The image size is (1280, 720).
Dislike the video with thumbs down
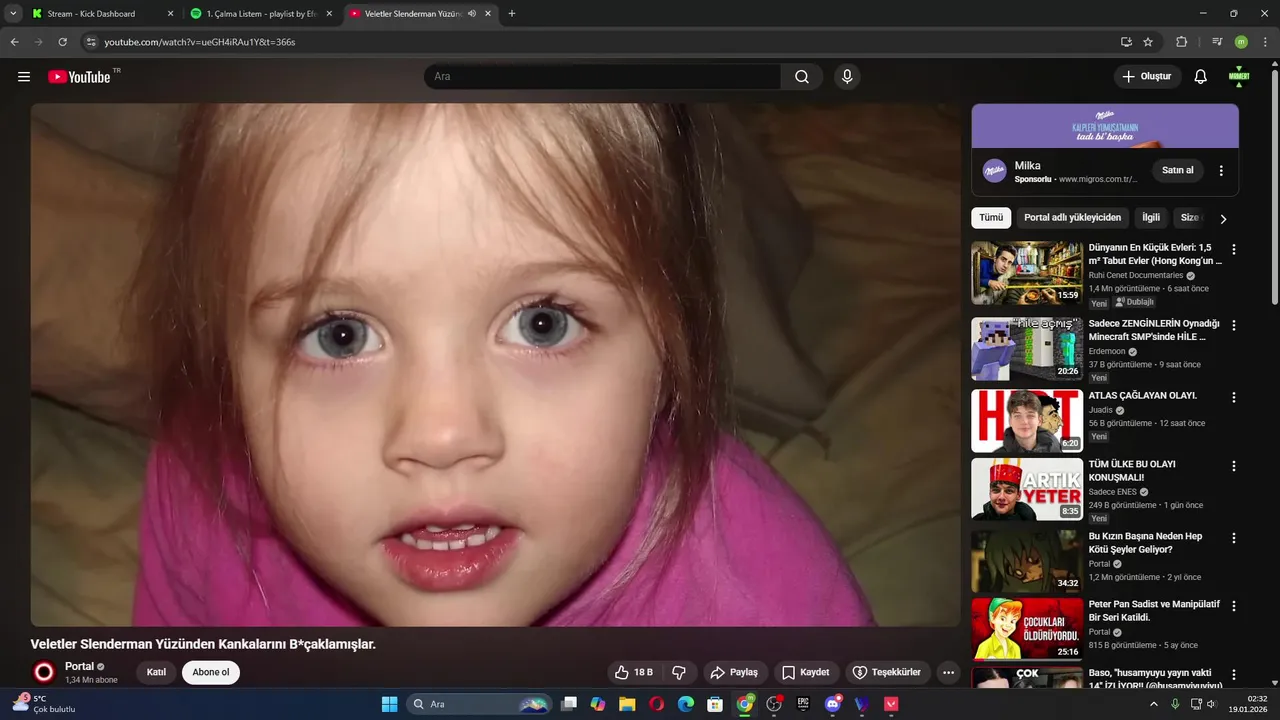coord(679,672)
